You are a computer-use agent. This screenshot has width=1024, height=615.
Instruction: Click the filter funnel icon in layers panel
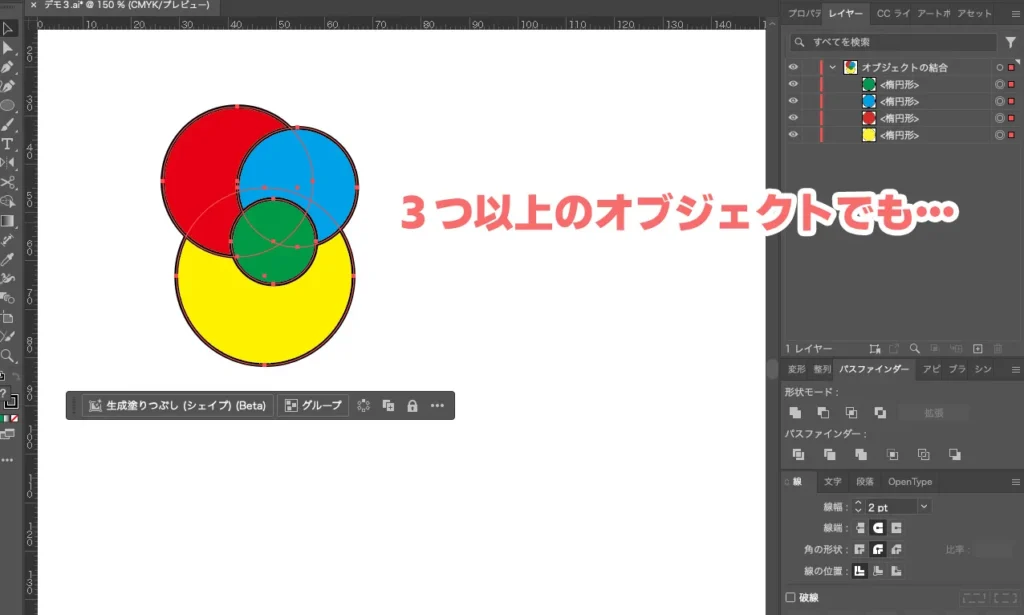point(1010,43)
